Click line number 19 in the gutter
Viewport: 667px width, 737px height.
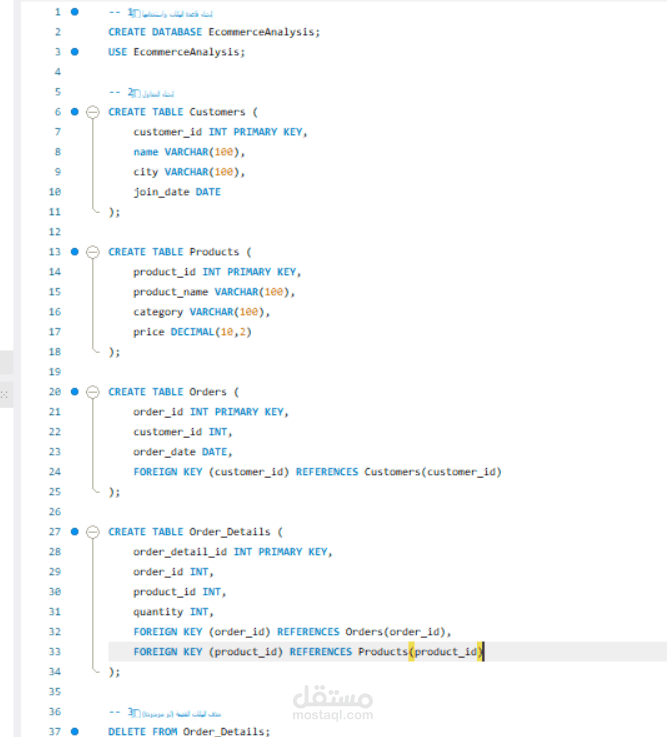tap(55, 372)
